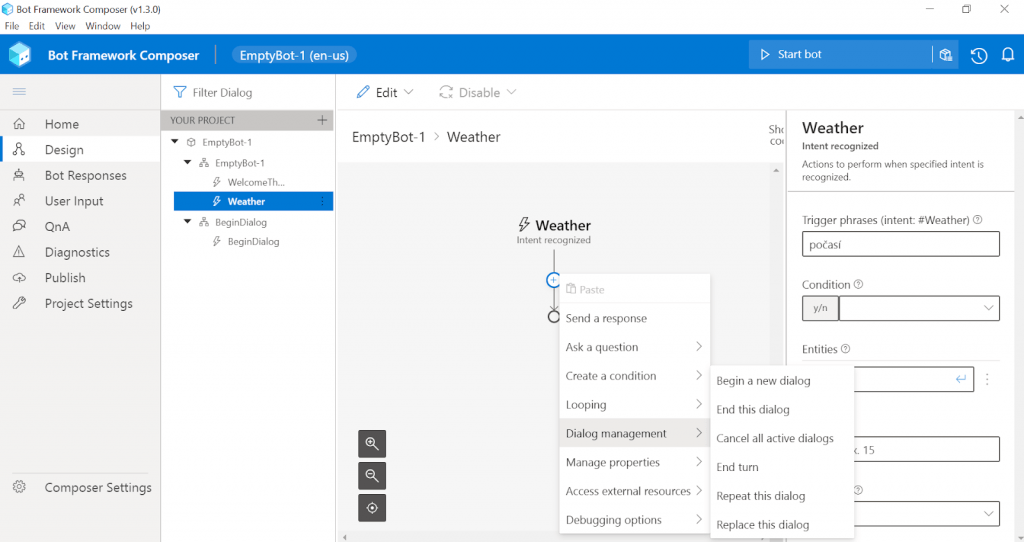Click the zoom out magnifier button
The height and width of the screenshot is (542, 1024).
point(372,476)
